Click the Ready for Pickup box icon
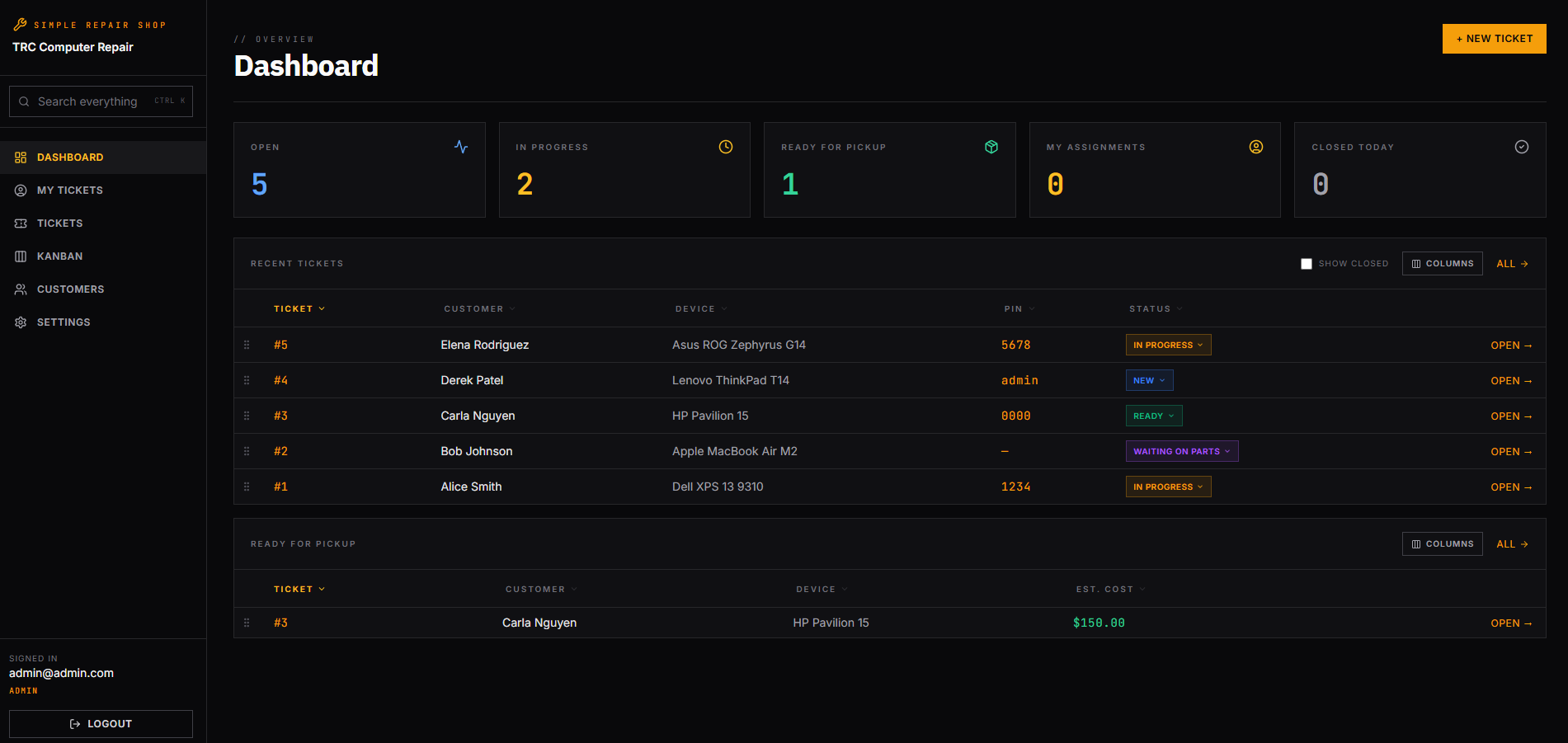Image resolution: width=1568 pixels, height=743 pixels. click(991, 147)
